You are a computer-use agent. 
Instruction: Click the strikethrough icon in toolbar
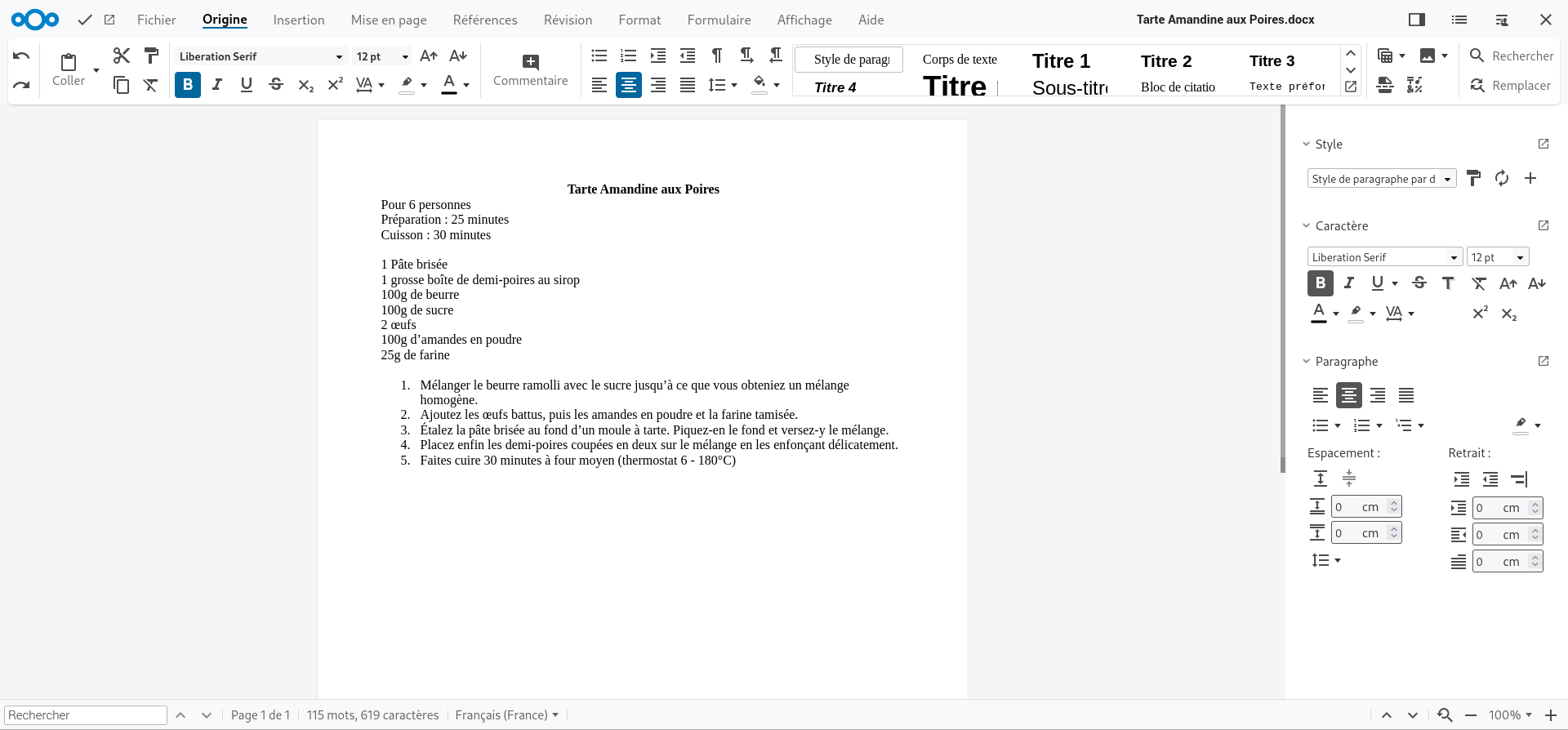pyautogui.click(x=276, y=84)
